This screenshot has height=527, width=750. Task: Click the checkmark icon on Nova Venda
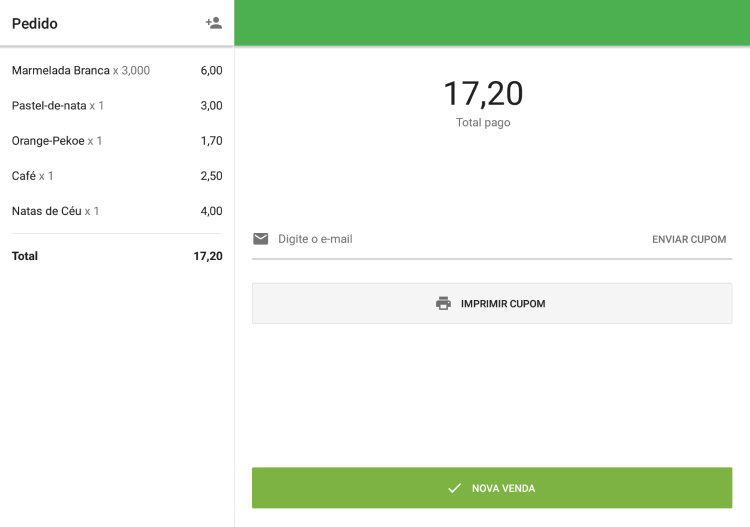pos(454,488)
